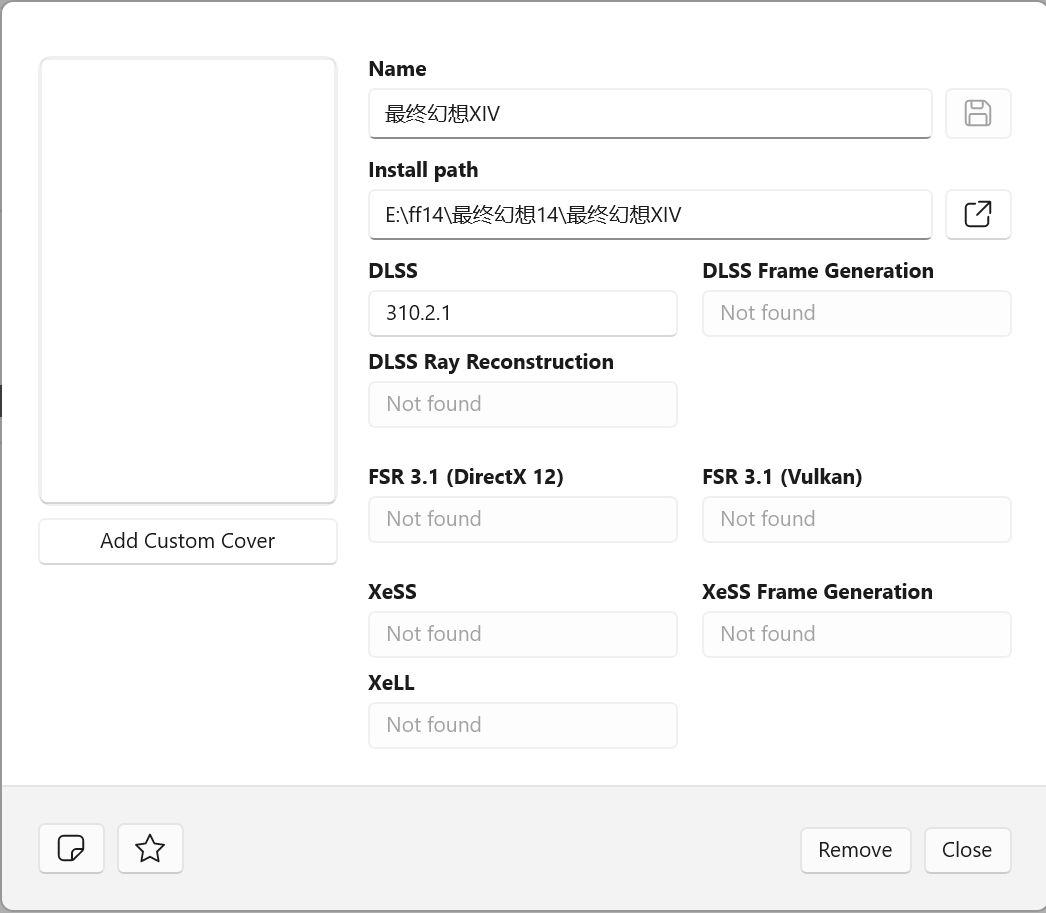
Task: Remove 最终幻想XIV from the library
Action: click(855, 849)
